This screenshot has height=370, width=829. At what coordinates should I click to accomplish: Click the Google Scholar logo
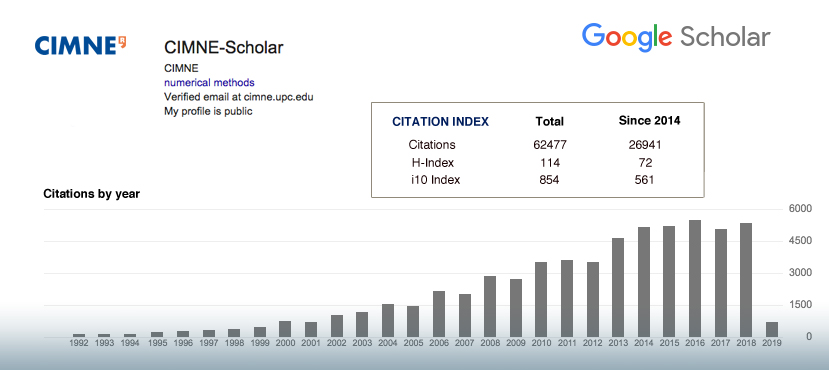[676, 38]
